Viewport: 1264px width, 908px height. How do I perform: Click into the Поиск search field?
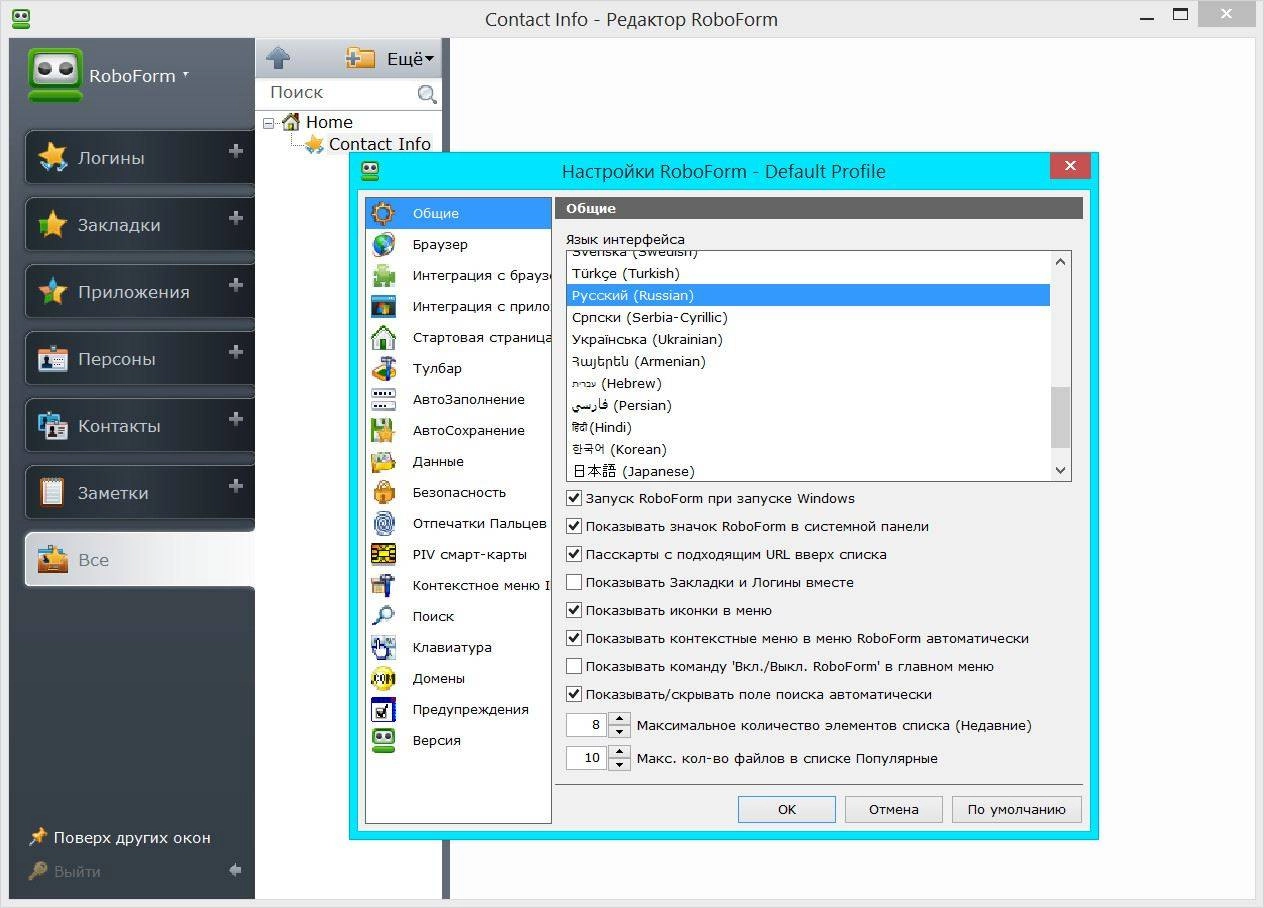coord(340,93)
